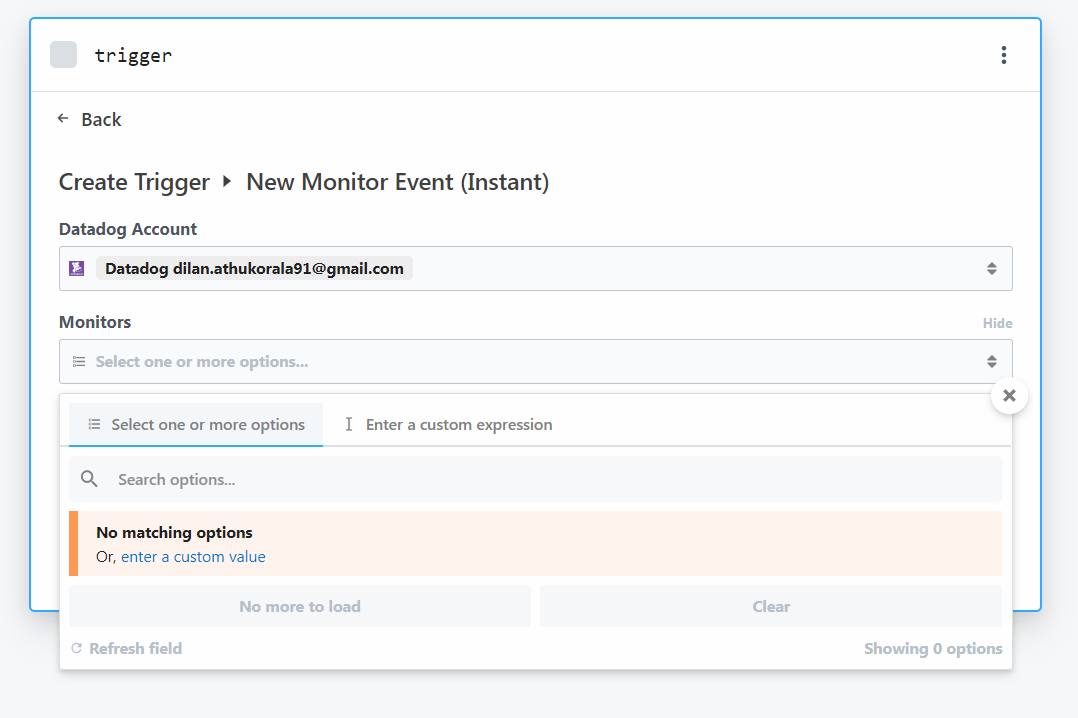Switch to Enter a custom expression tab
The height and width of the screenshot is (718, 1078).
click(448, 424)
